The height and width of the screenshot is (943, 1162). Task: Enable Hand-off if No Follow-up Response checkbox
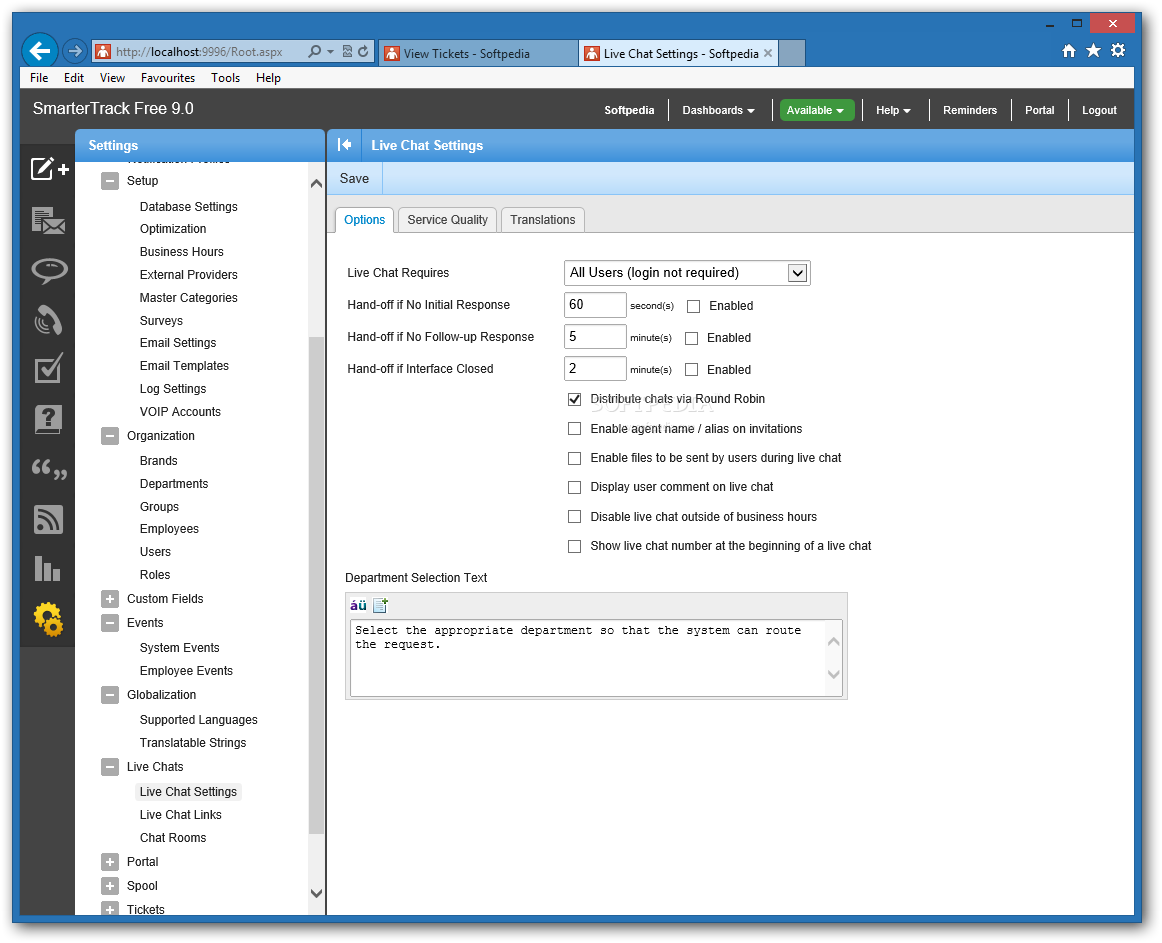pyautogui.click(x=691, y=338)
